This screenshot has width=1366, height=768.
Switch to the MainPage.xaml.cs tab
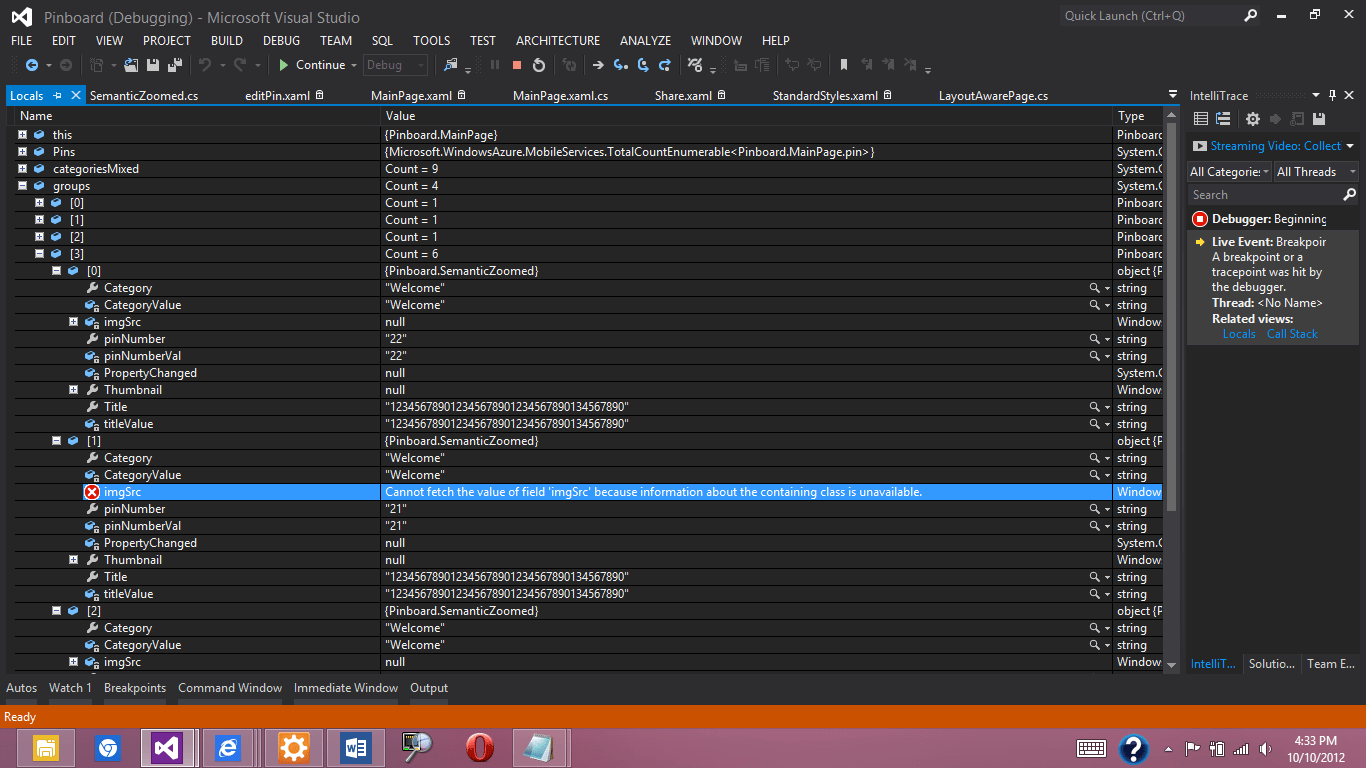[x=560, y=96]
